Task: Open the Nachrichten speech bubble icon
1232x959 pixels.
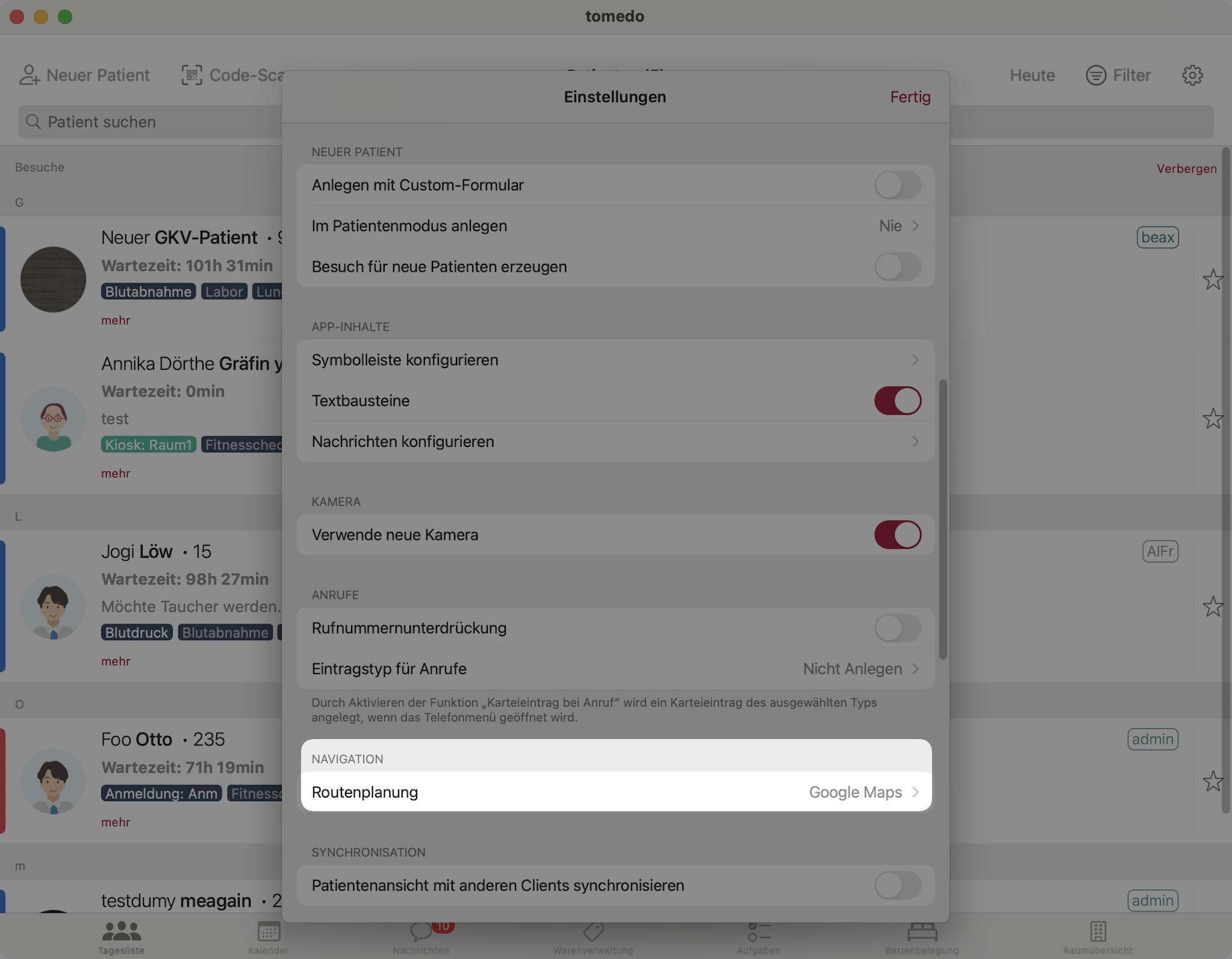Action: (x=422, y=932)
